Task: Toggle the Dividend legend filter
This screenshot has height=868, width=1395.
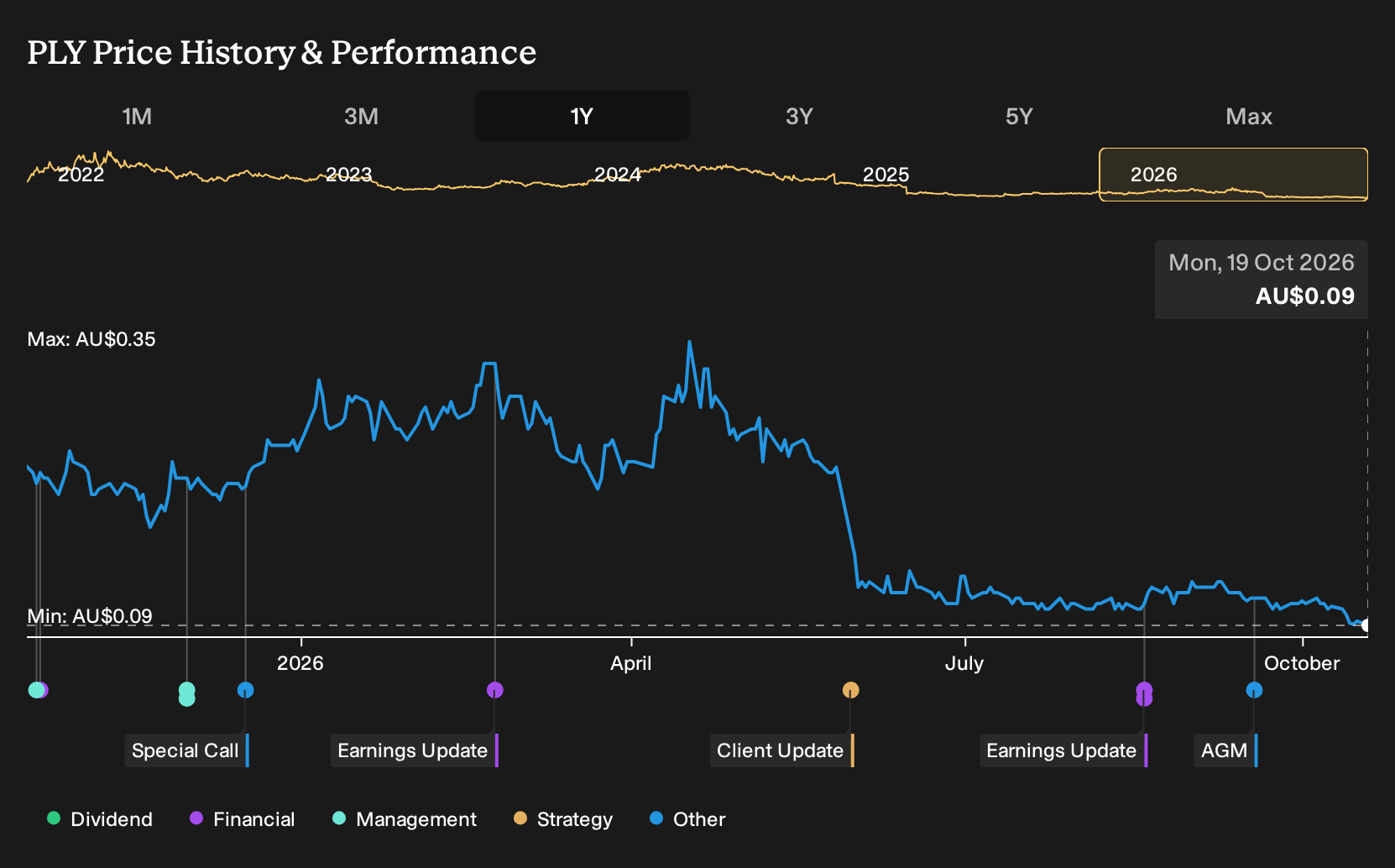Action: point(100,819)
